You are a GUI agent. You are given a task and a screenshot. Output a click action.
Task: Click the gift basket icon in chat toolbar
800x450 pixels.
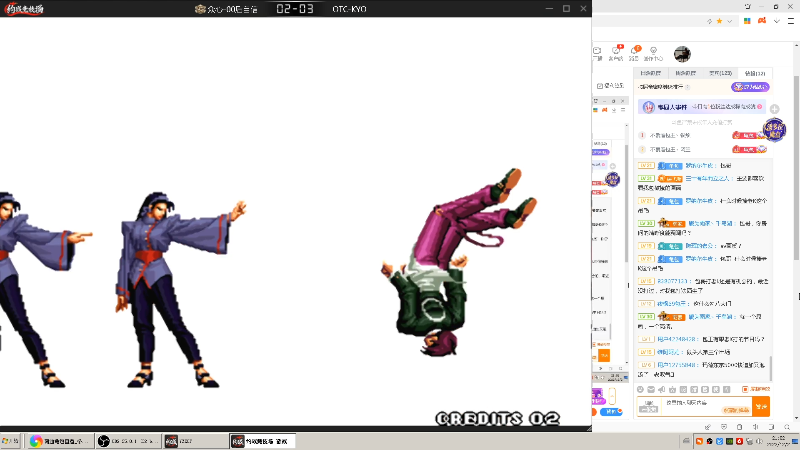click(672, 389)
